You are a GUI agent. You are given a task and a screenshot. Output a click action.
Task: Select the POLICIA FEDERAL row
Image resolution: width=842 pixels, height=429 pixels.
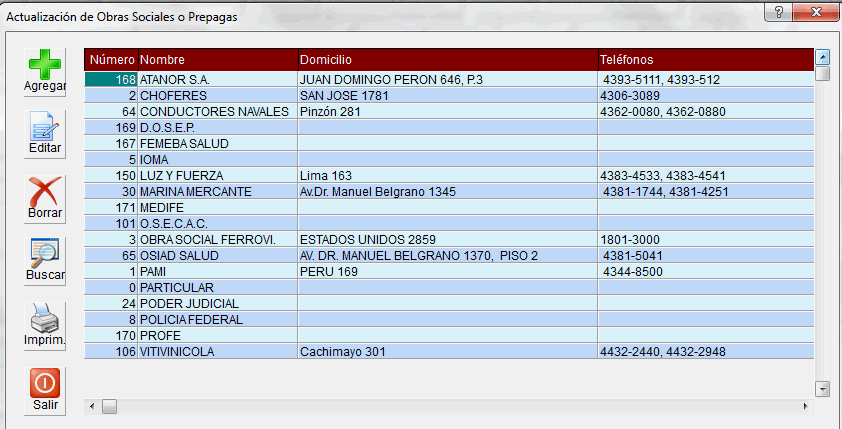449,320
